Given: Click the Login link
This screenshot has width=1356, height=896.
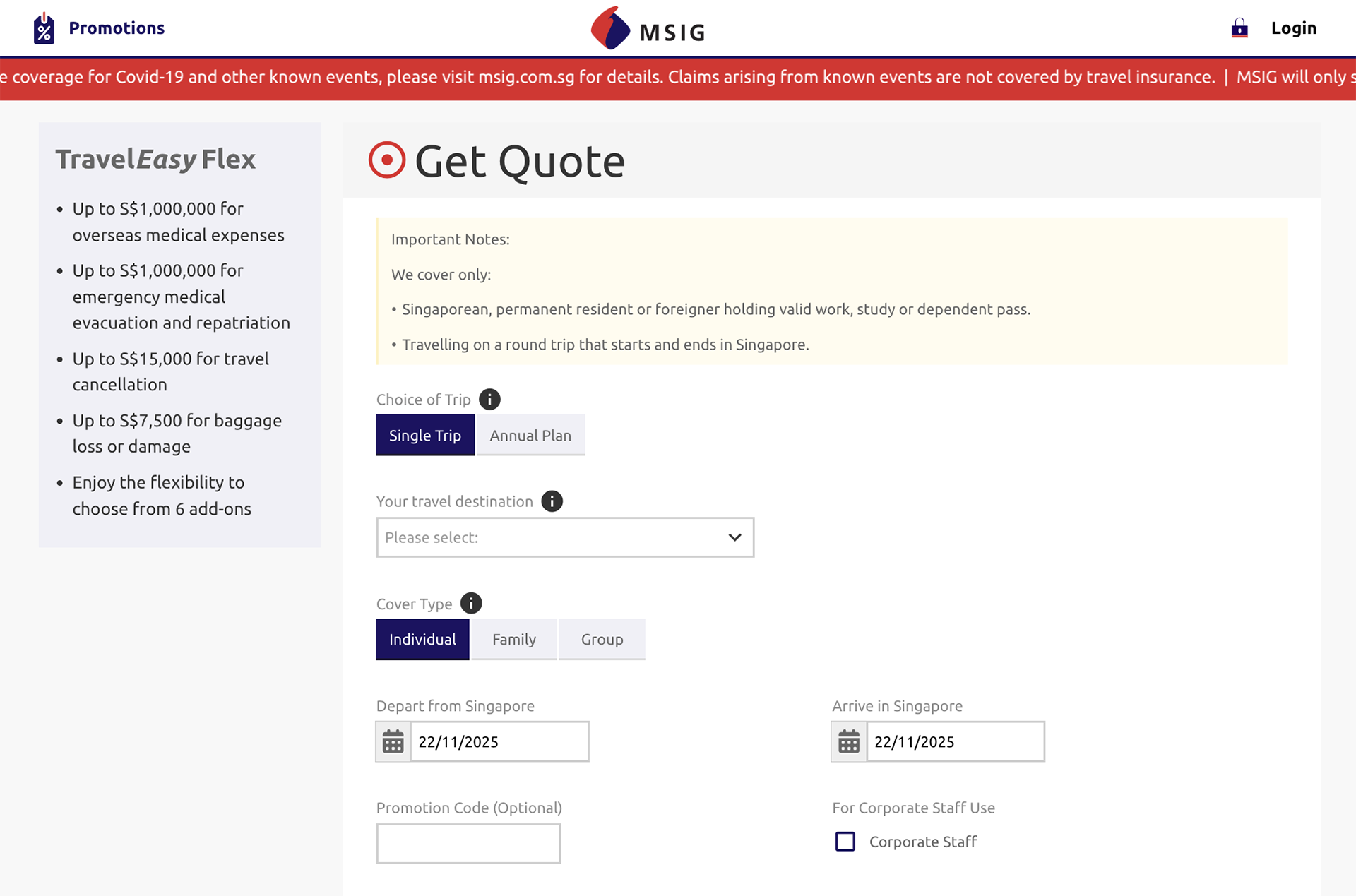Looking at the screenshot, I should [1293, 28].
